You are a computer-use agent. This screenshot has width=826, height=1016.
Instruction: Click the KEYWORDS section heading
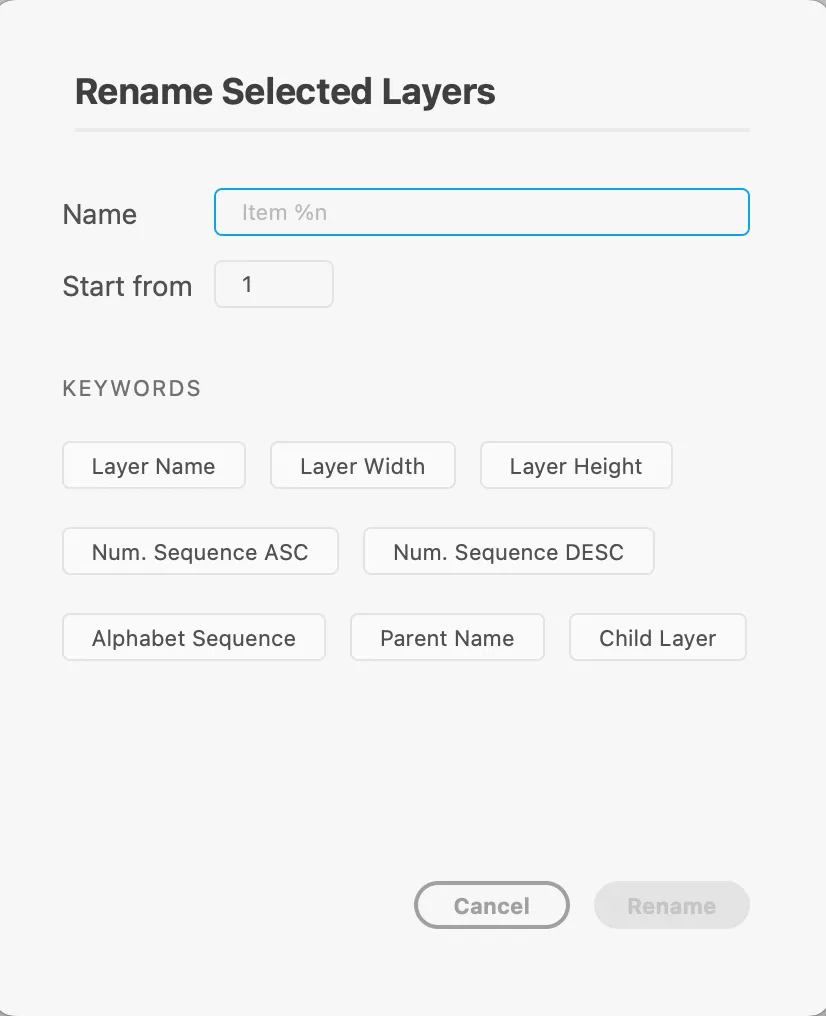coord(132,388)
